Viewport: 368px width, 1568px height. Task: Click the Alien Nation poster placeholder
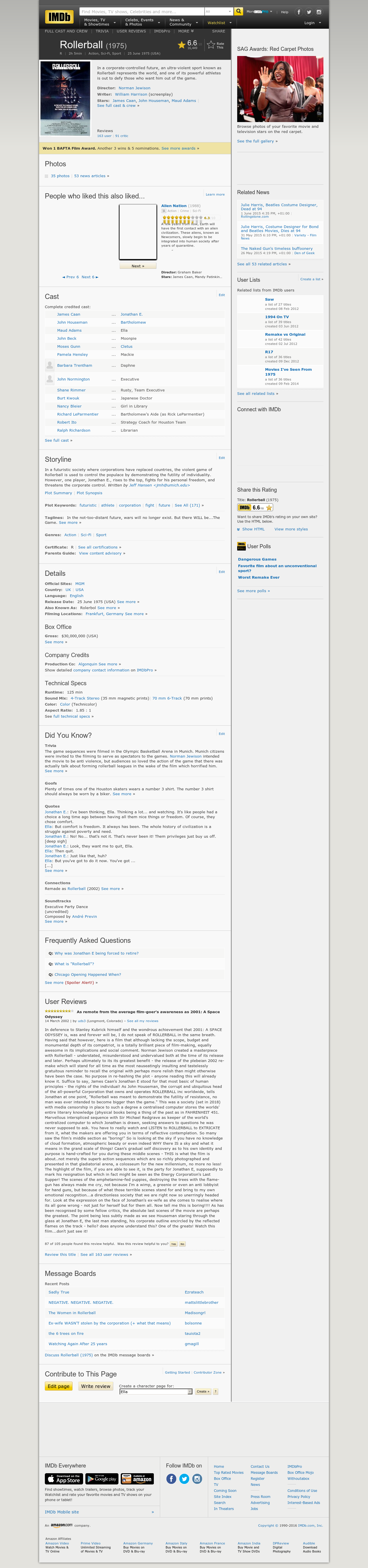[138, 232]
